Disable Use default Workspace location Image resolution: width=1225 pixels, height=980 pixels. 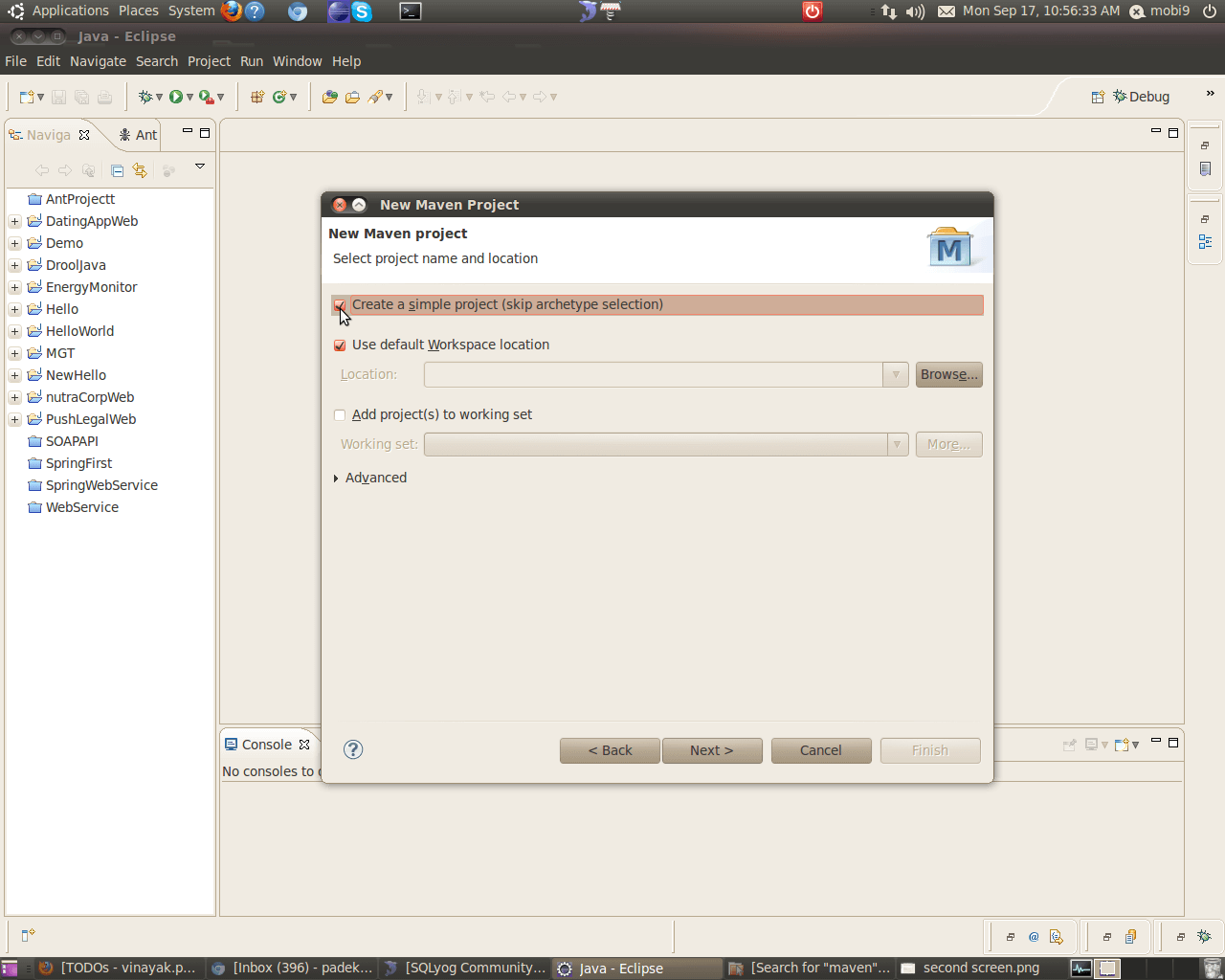click(340, 345)
